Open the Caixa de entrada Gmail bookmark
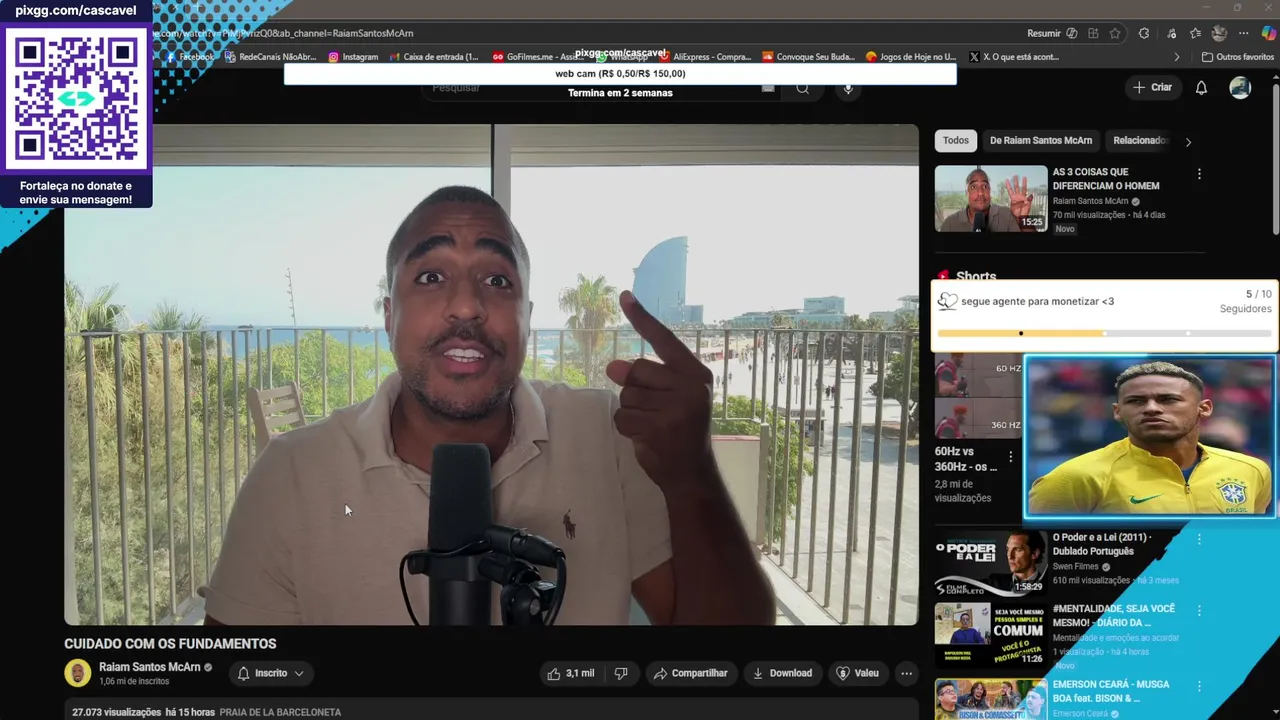The width and height of the screenshot is (1280, 720). [x=434, y=57]
